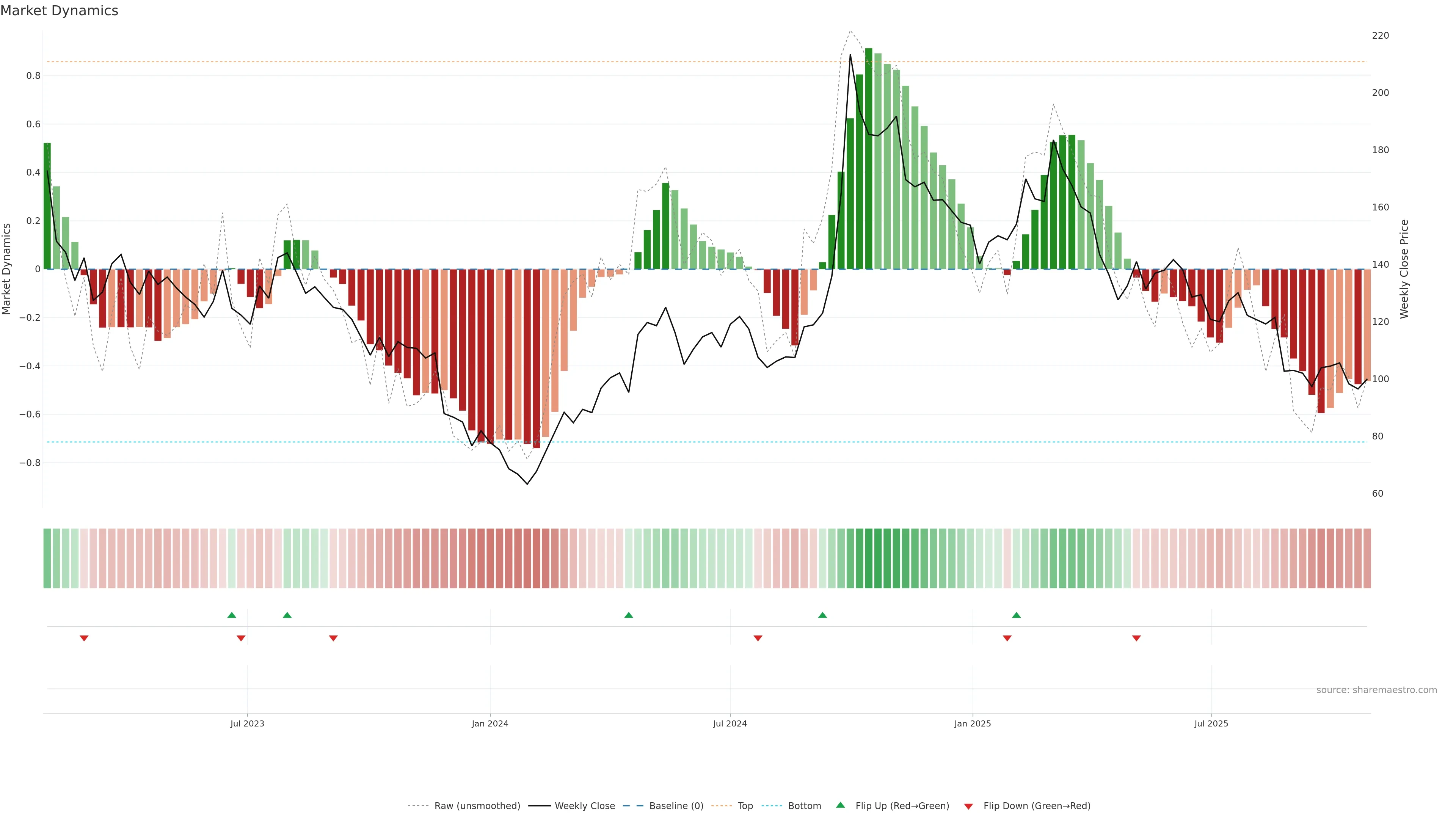1456x819 pixels.
Task: Toggle the Bottom line legend entry
Action: [804, 805]
